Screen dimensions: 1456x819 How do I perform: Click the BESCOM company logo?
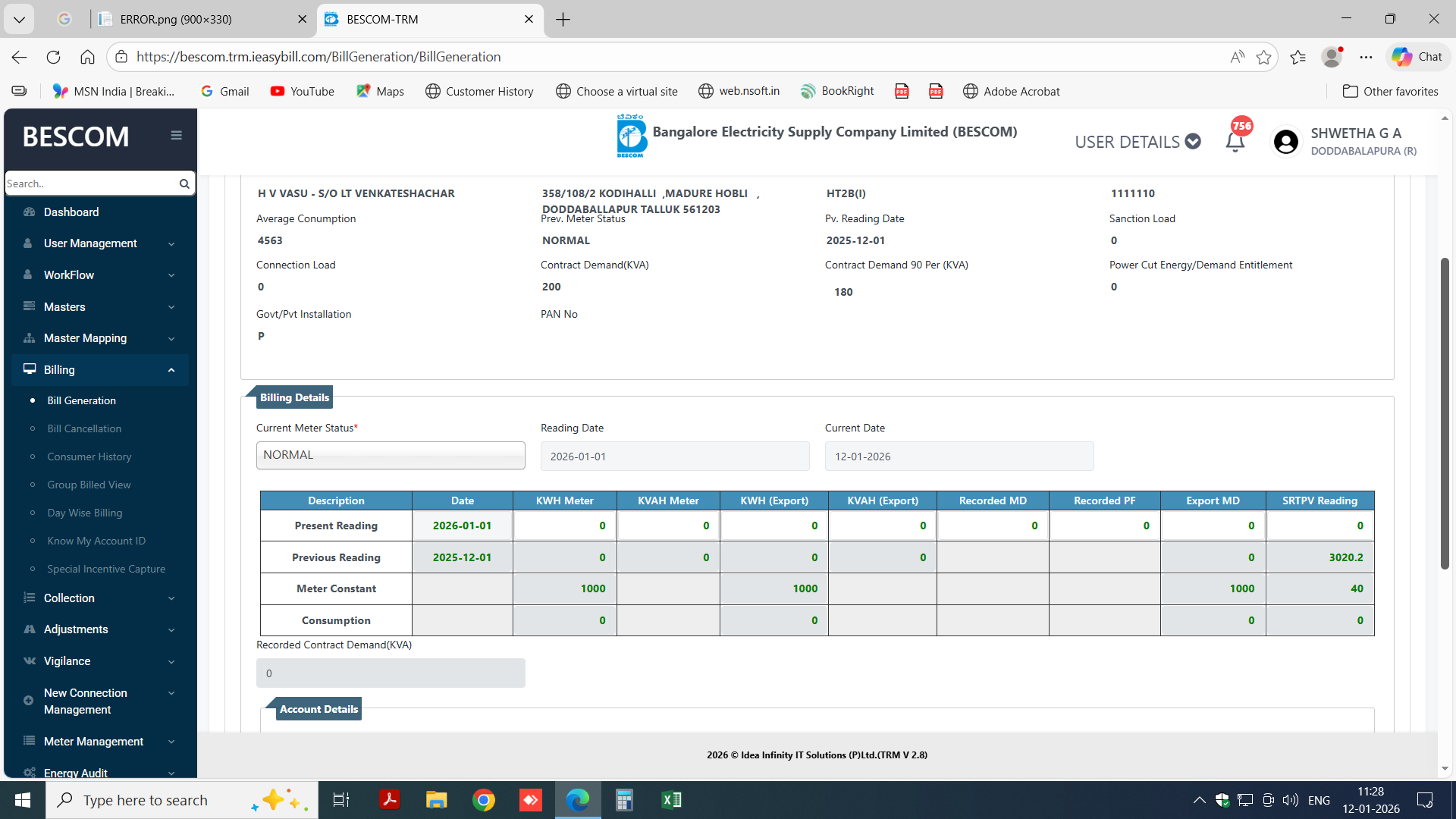coord(631,136)
